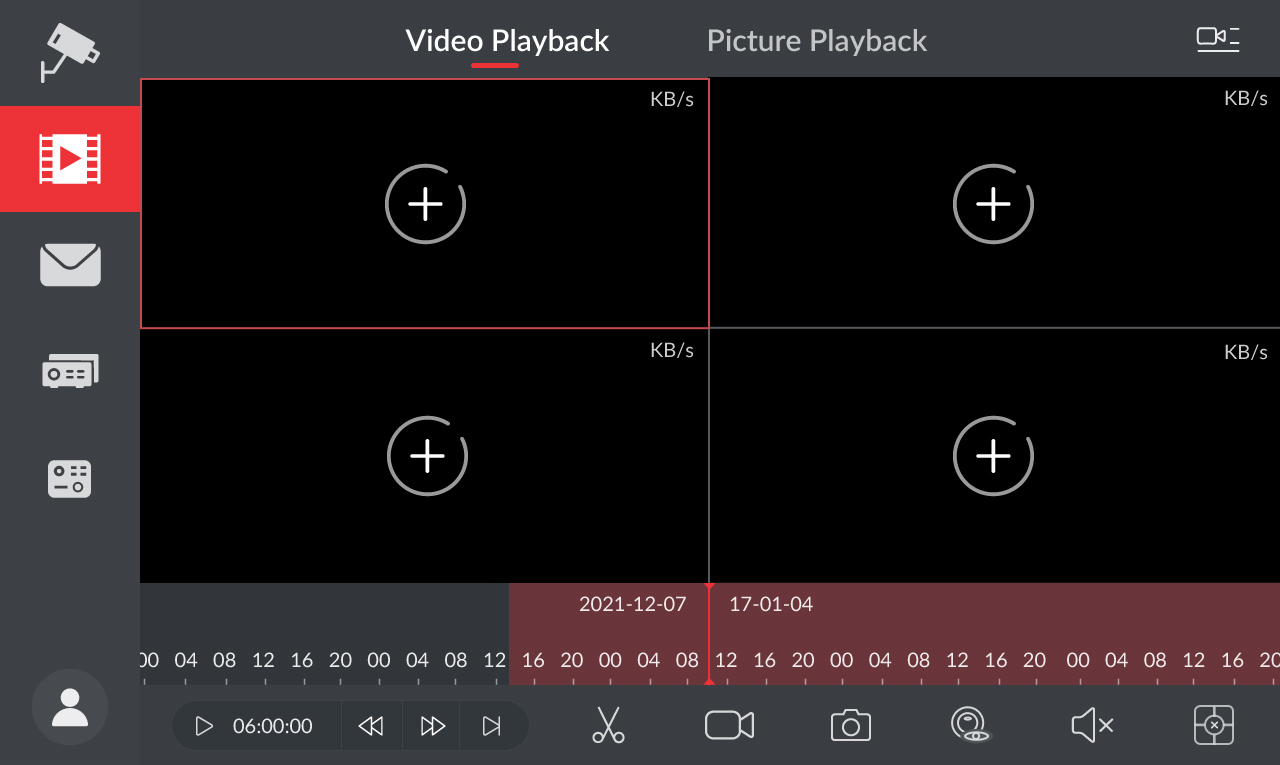Open the device list sidebar icon
1280x765 pixels.
click(70, 372)
